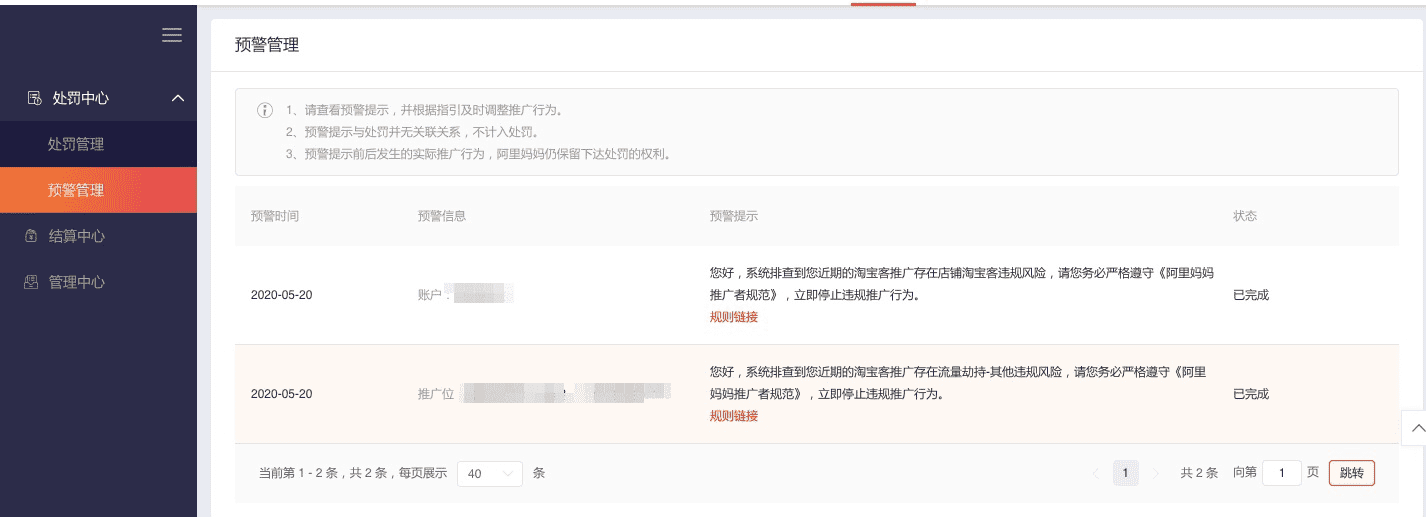This screenshot has width=1426, height=517.
Task: Collapse the 处罚中心 menu chevron
Action: click(x=178, y=98)
